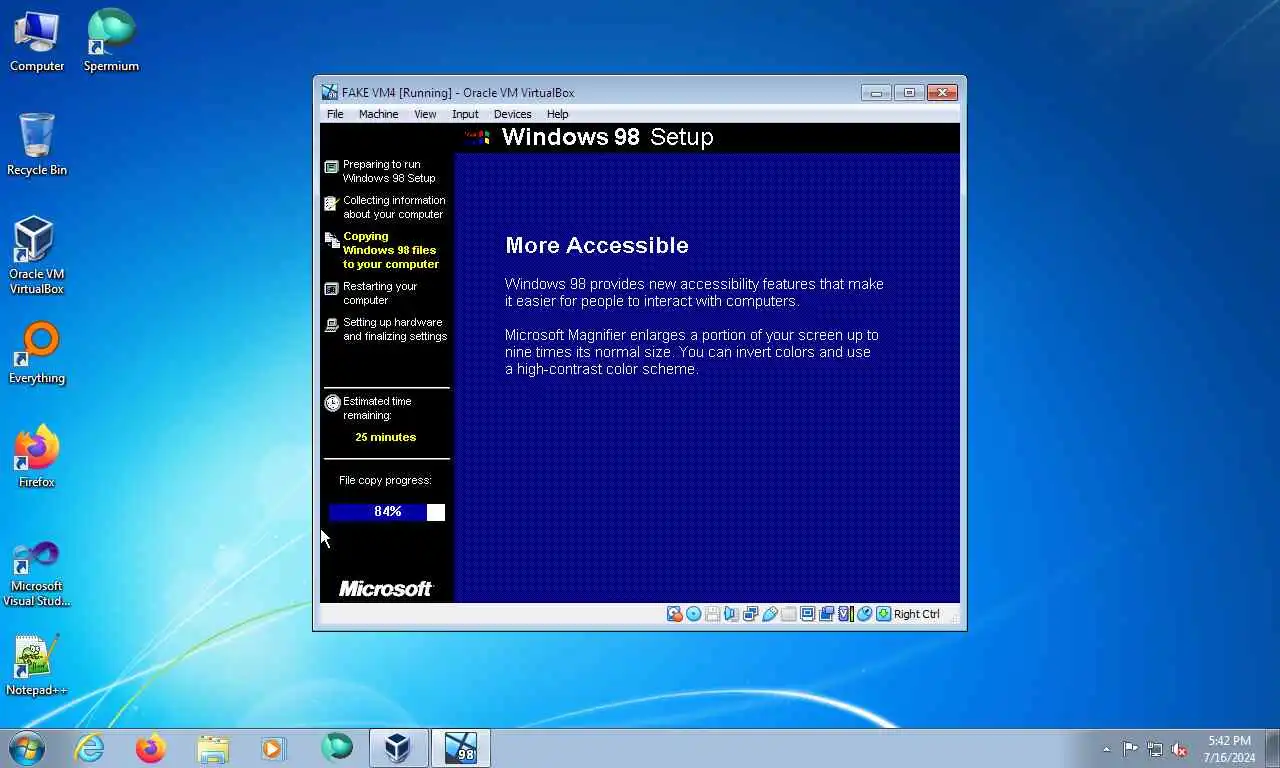Click the Spermium taskbar icon
Screen dimensions: 1280x768
337,748
